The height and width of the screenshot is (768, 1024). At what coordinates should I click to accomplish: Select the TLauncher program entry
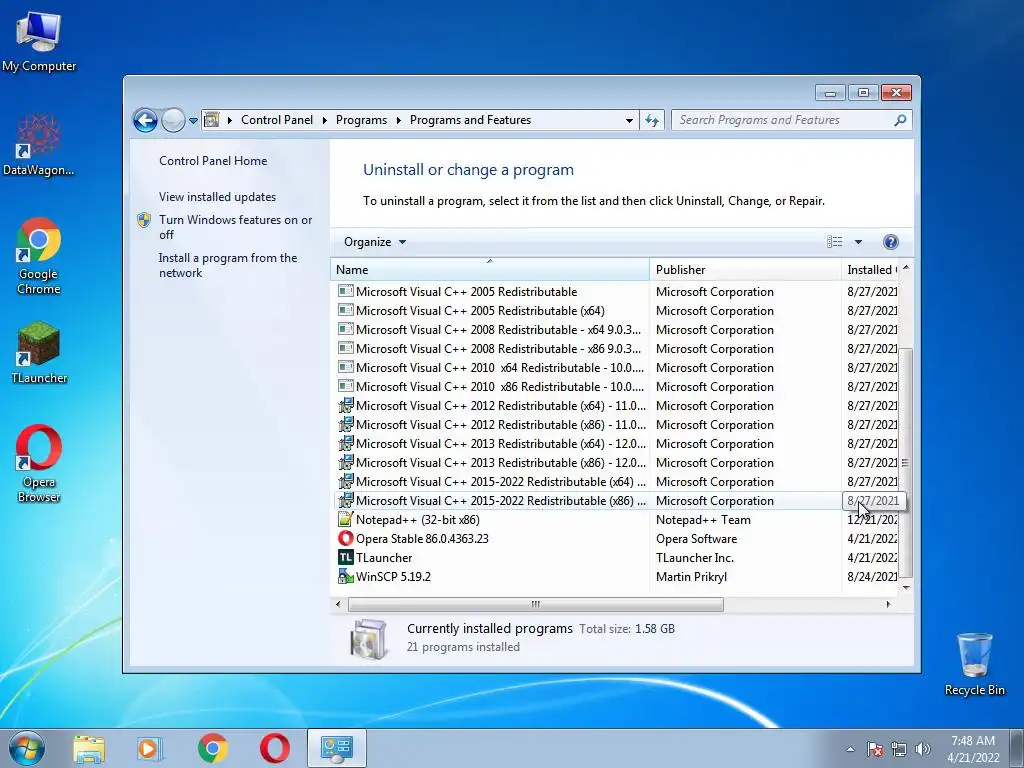(x=616, y=558)
